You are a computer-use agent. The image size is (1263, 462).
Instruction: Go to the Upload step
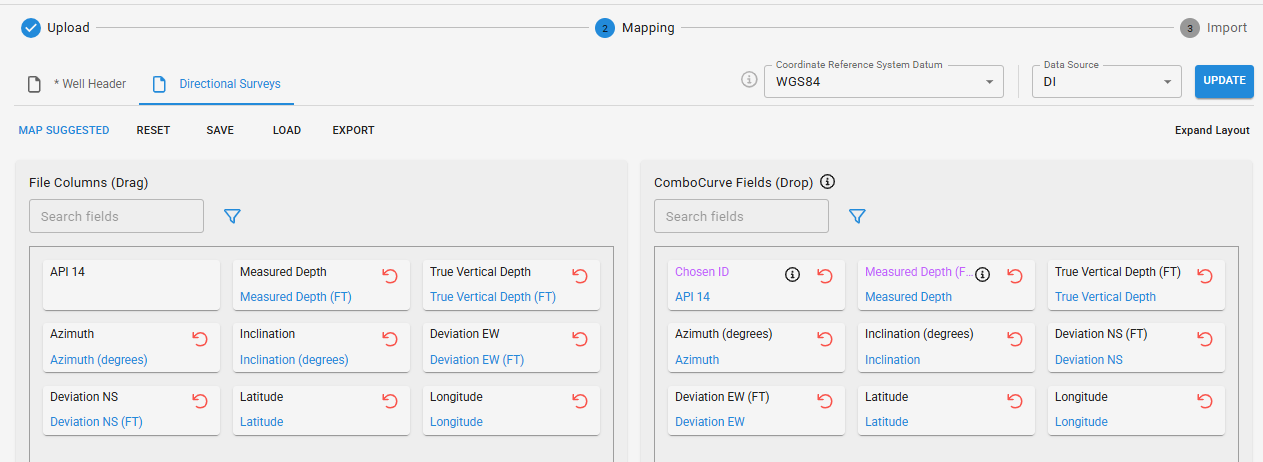(x=56, y=28)
